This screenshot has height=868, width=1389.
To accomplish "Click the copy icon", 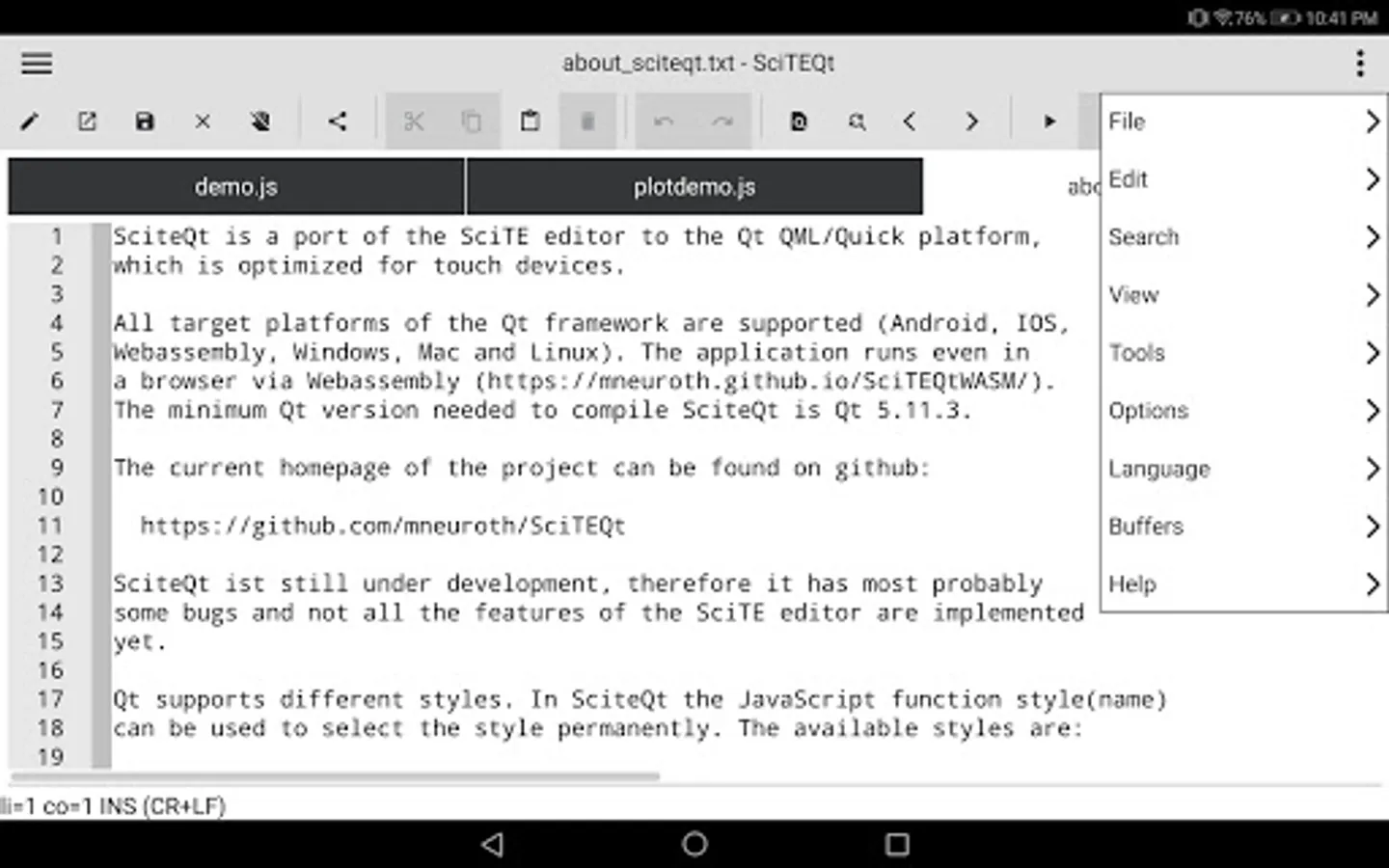I will pos(472,122).
